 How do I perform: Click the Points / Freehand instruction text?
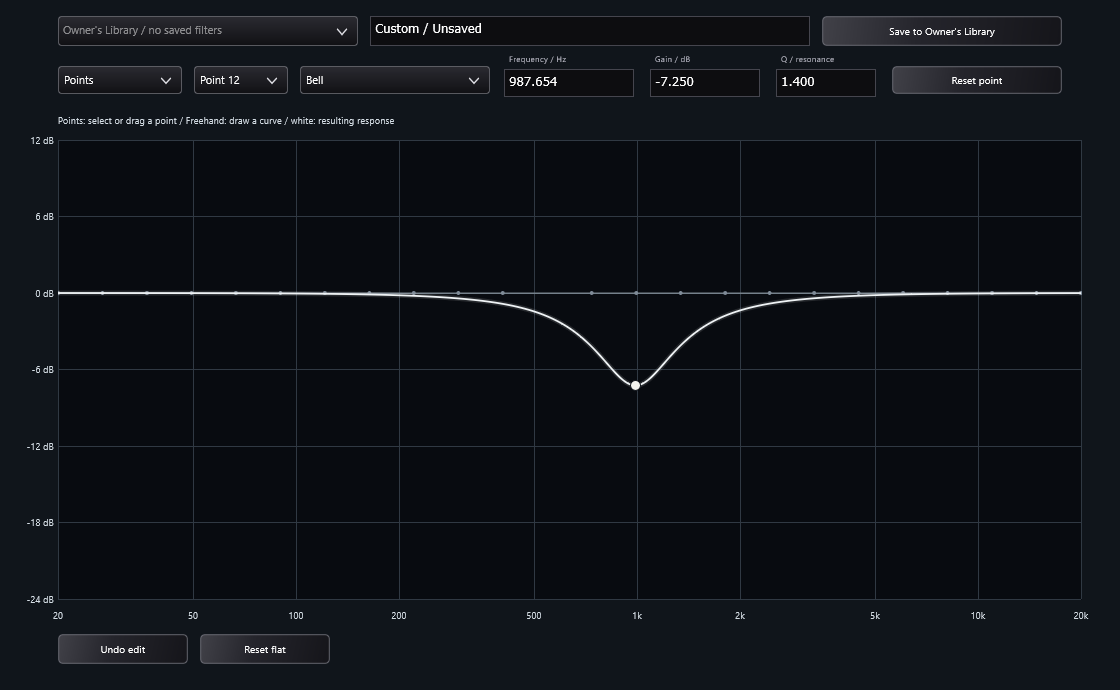(226, 121)
